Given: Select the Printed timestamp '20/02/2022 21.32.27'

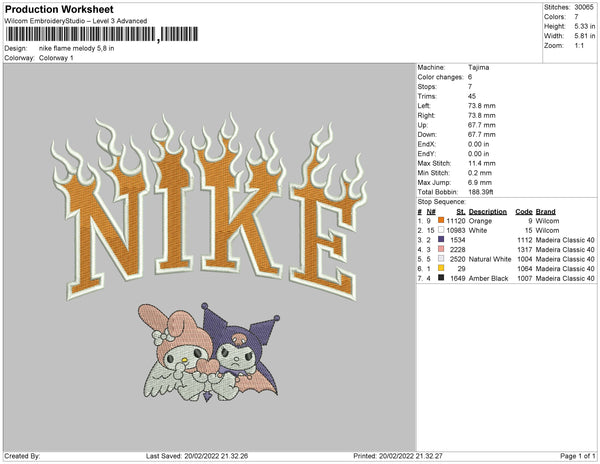Looking at the screenshot, I should (411, 456).
